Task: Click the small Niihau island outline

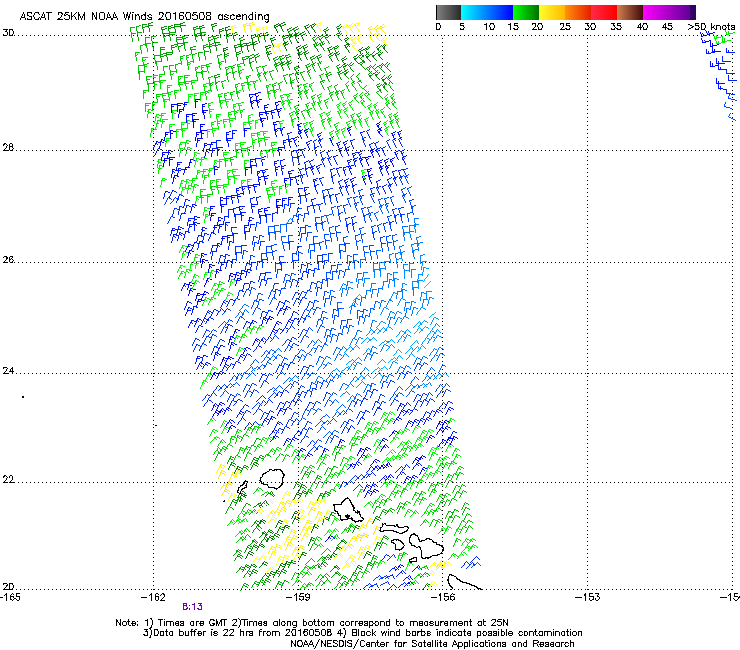Action: coord(243,488)
